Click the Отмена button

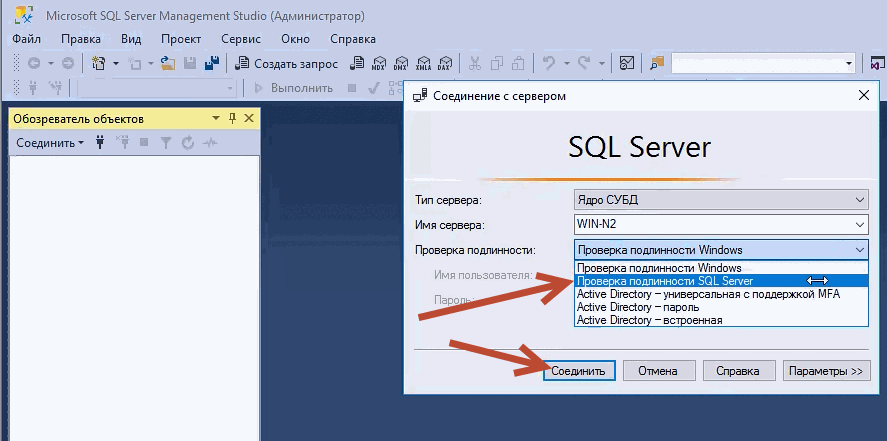(658, 371)
